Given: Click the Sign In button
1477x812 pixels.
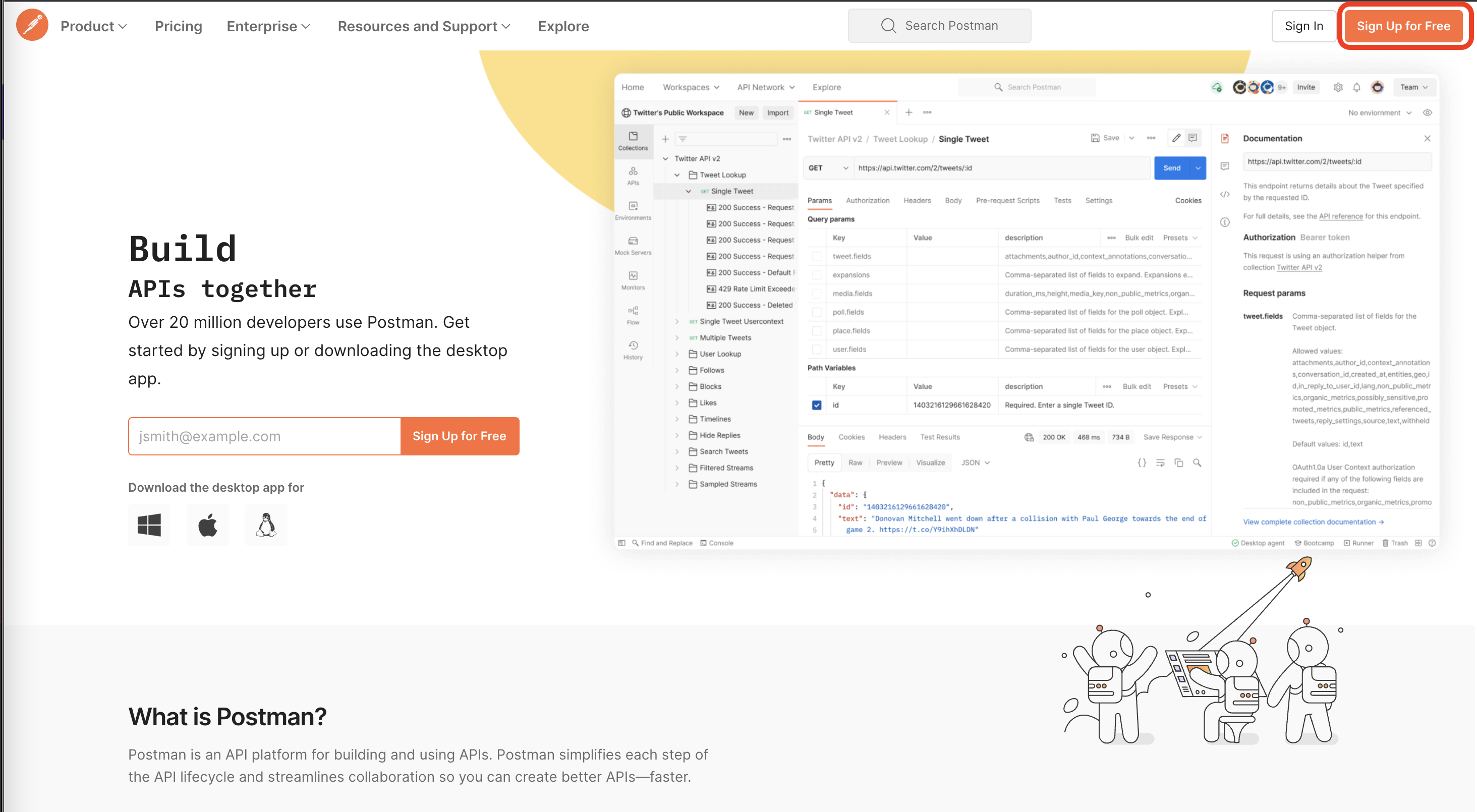Looking at the screenshot, I should click(x=1303, y=26).
